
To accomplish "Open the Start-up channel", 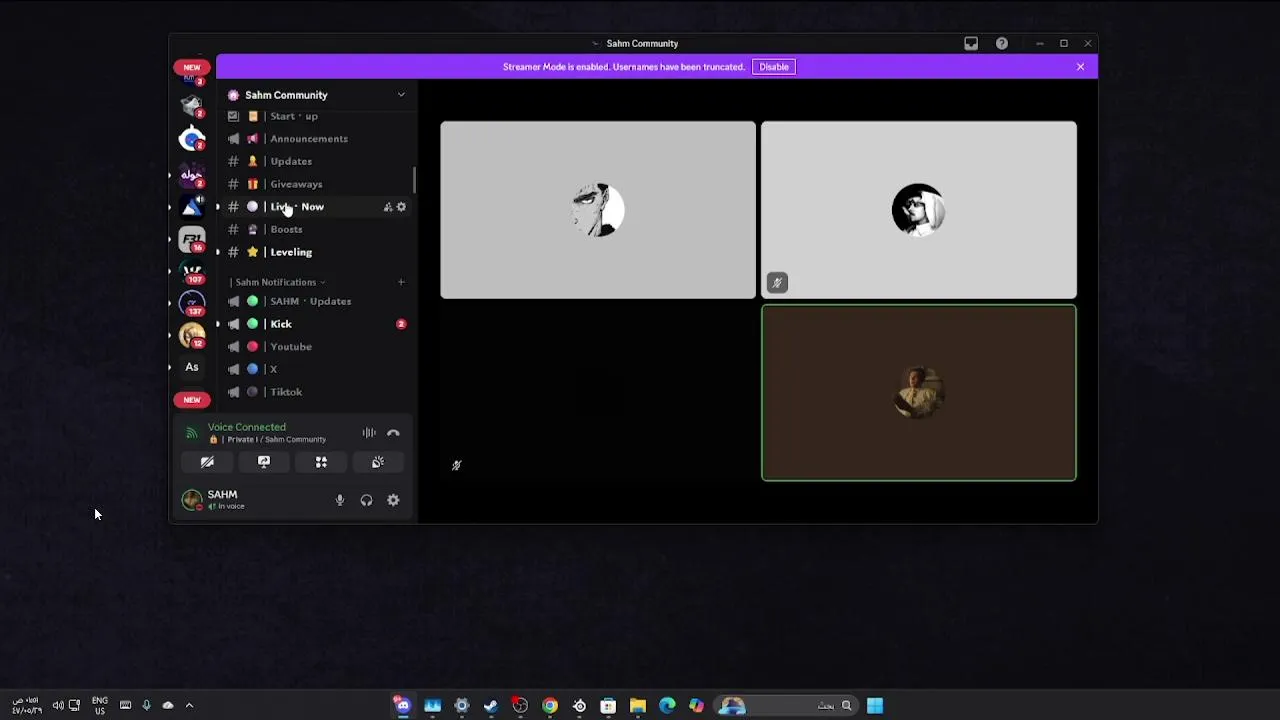I will pyautogui.click(x=316, y=116).
